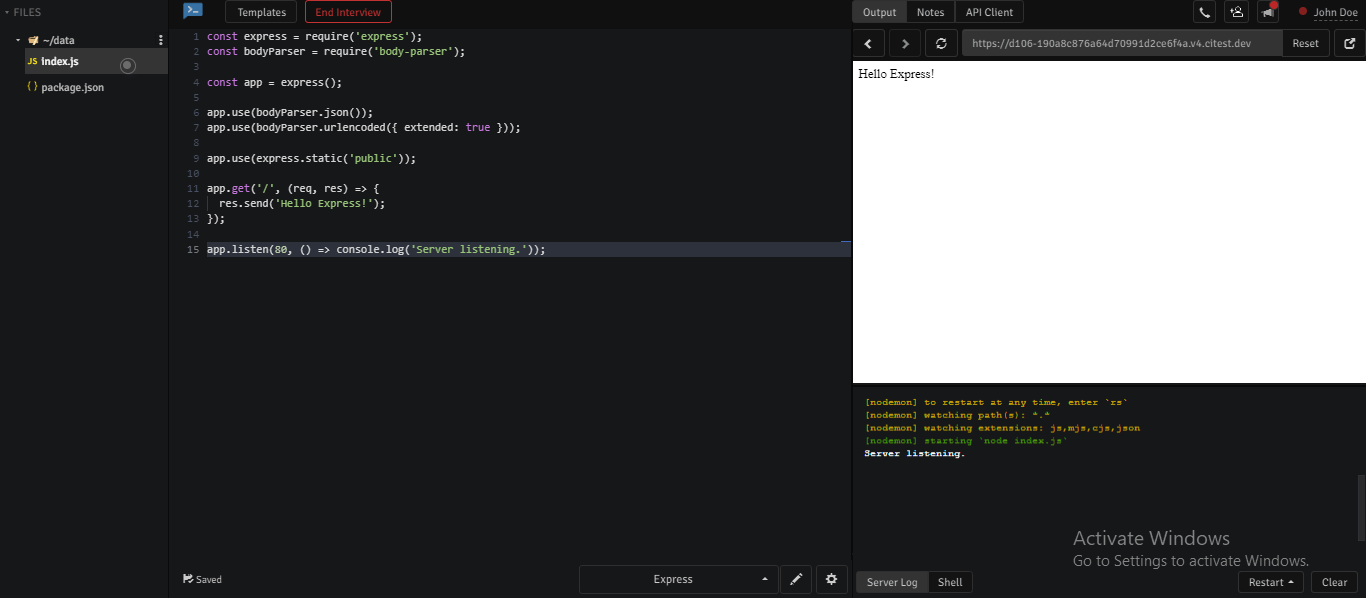
Task: Clear the server log output
Action: 1335,582
